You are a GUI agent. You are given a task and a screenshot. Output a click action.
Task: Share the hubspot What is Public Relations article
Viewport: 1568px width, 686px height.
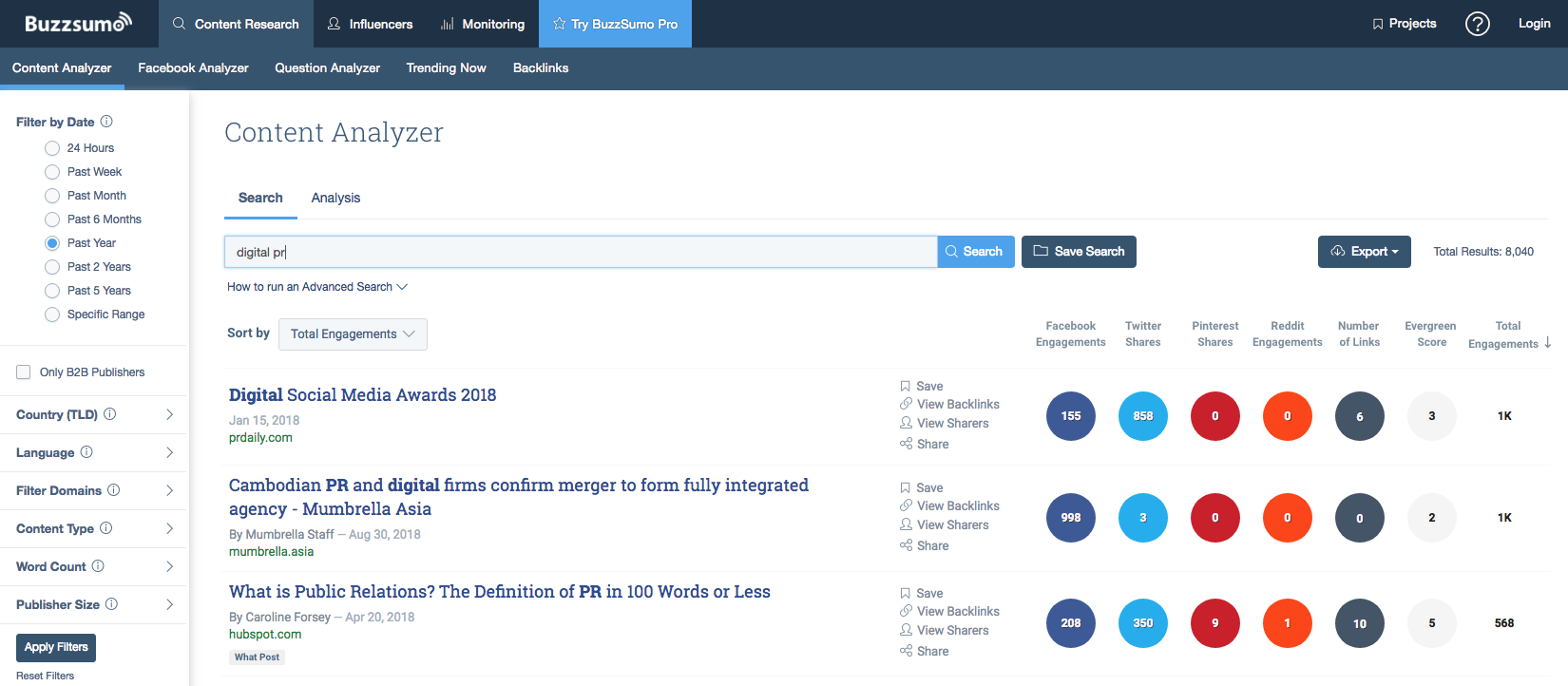924,651
